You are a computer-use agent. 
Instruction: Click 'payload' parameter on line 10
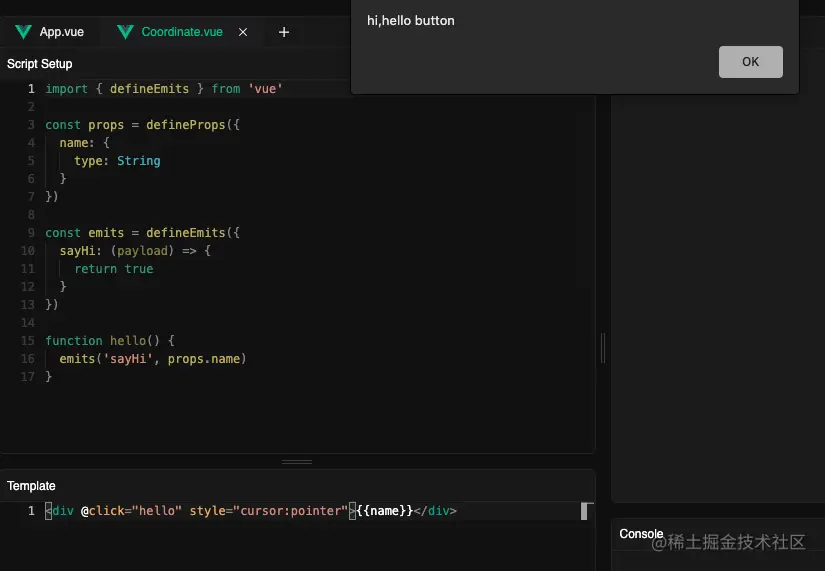142,251
